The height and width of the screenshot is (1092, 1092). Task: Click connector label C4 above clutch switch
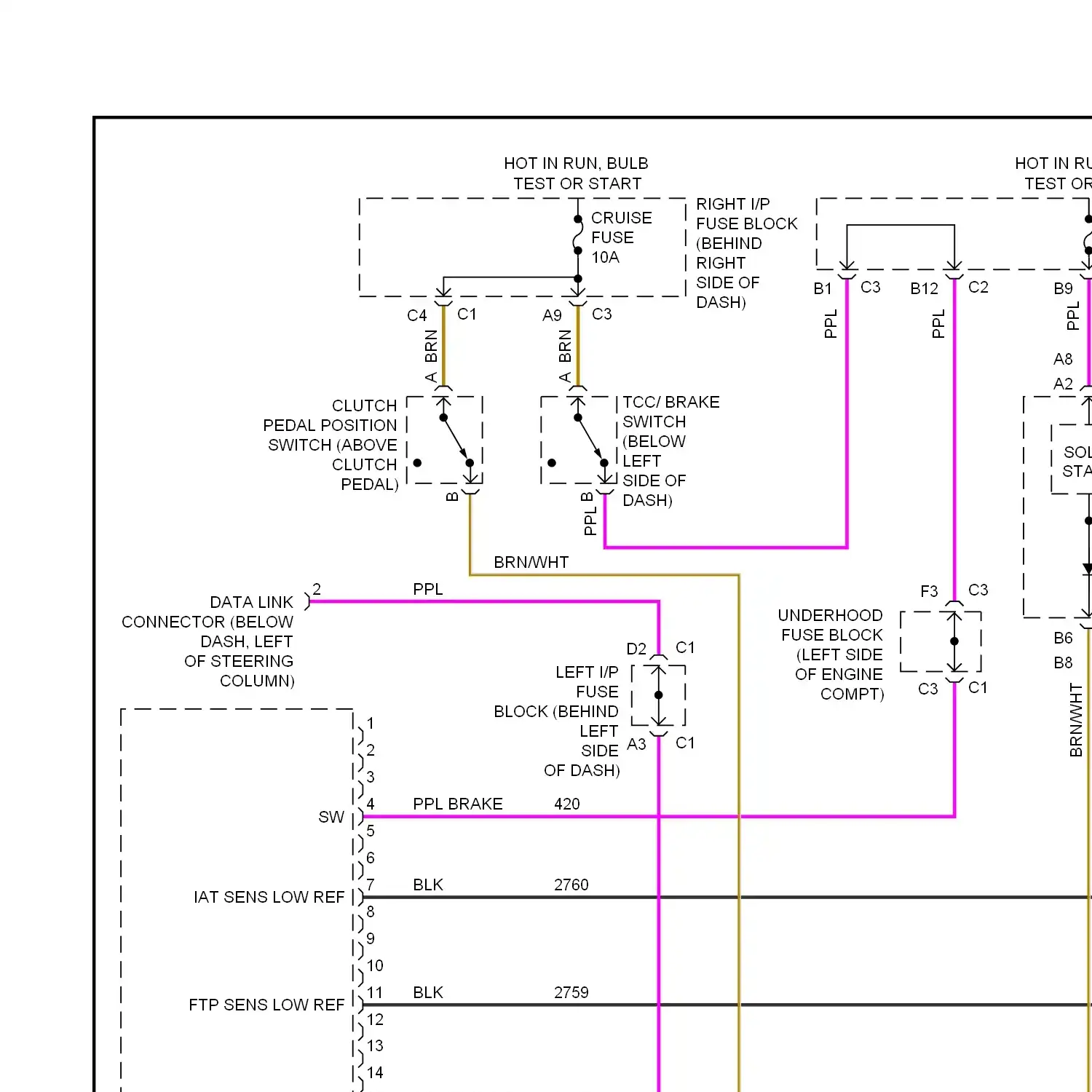(x=416, y=315)
